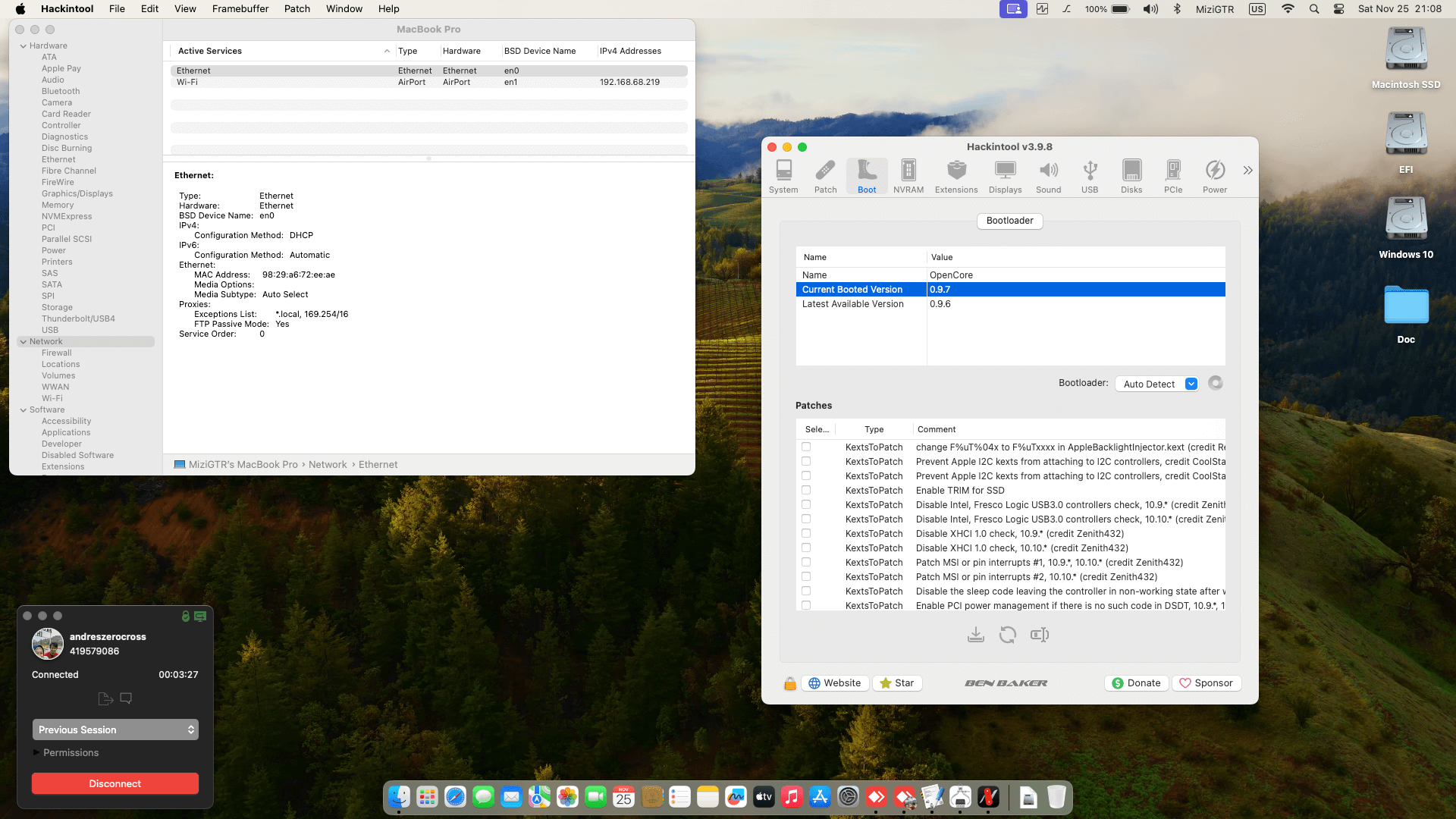Collapse the Network tree section
This screenshot has height=819, width=1456.
[24, 342]
